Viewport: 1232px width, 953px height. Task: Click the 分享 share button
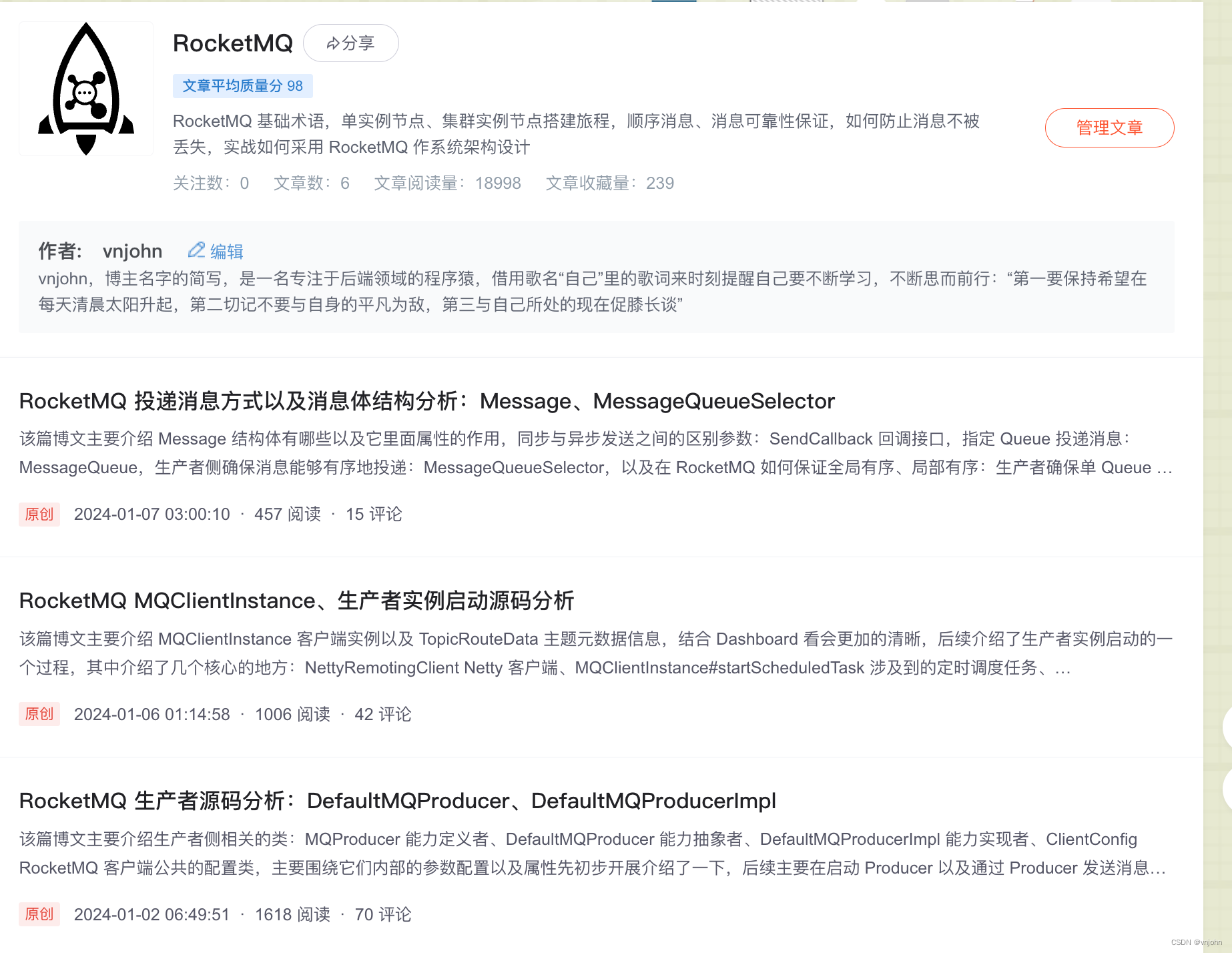[x=351, y=43]
